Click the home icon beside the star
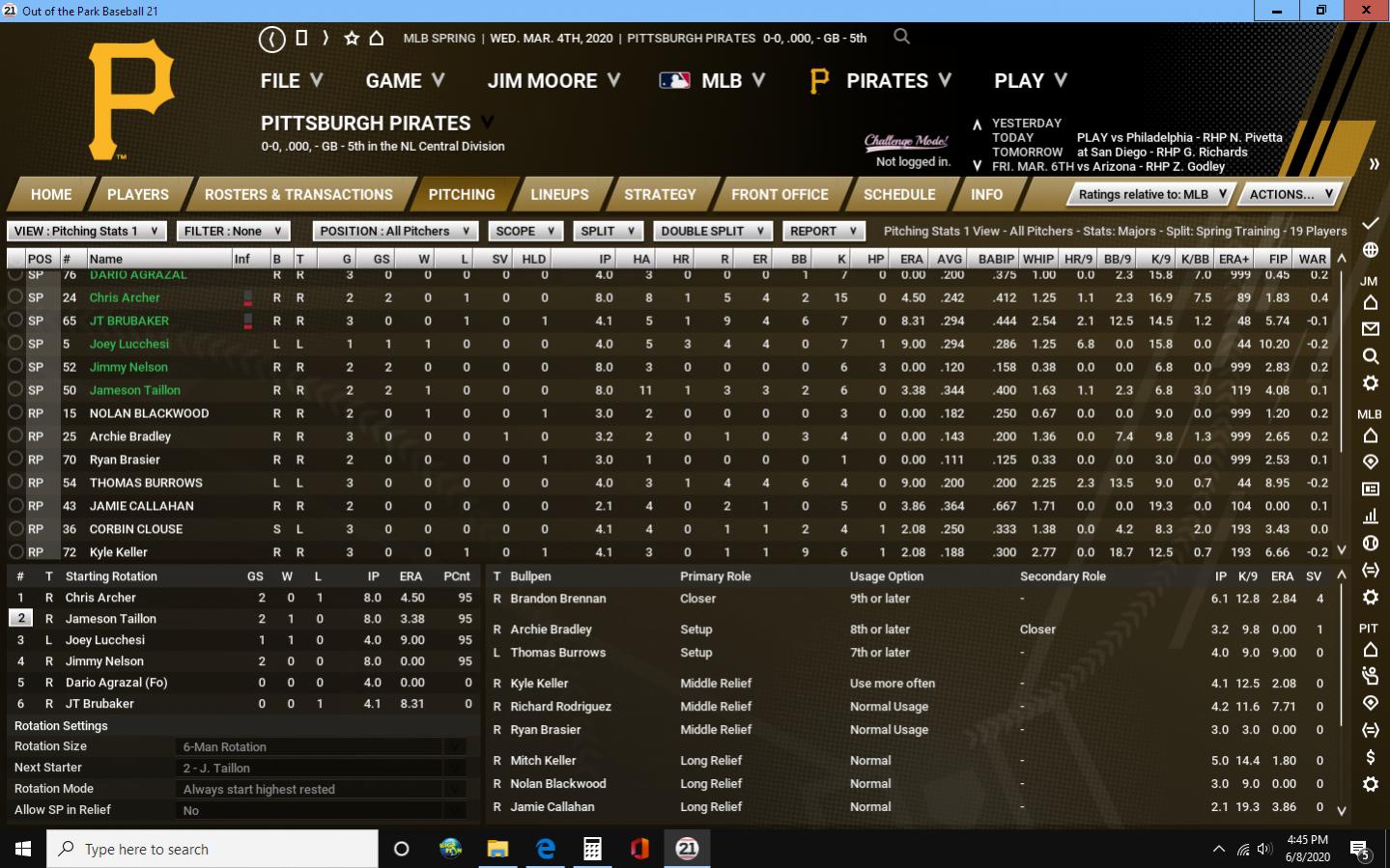The width and height of the screenshot is (1390, 868). 377,39
